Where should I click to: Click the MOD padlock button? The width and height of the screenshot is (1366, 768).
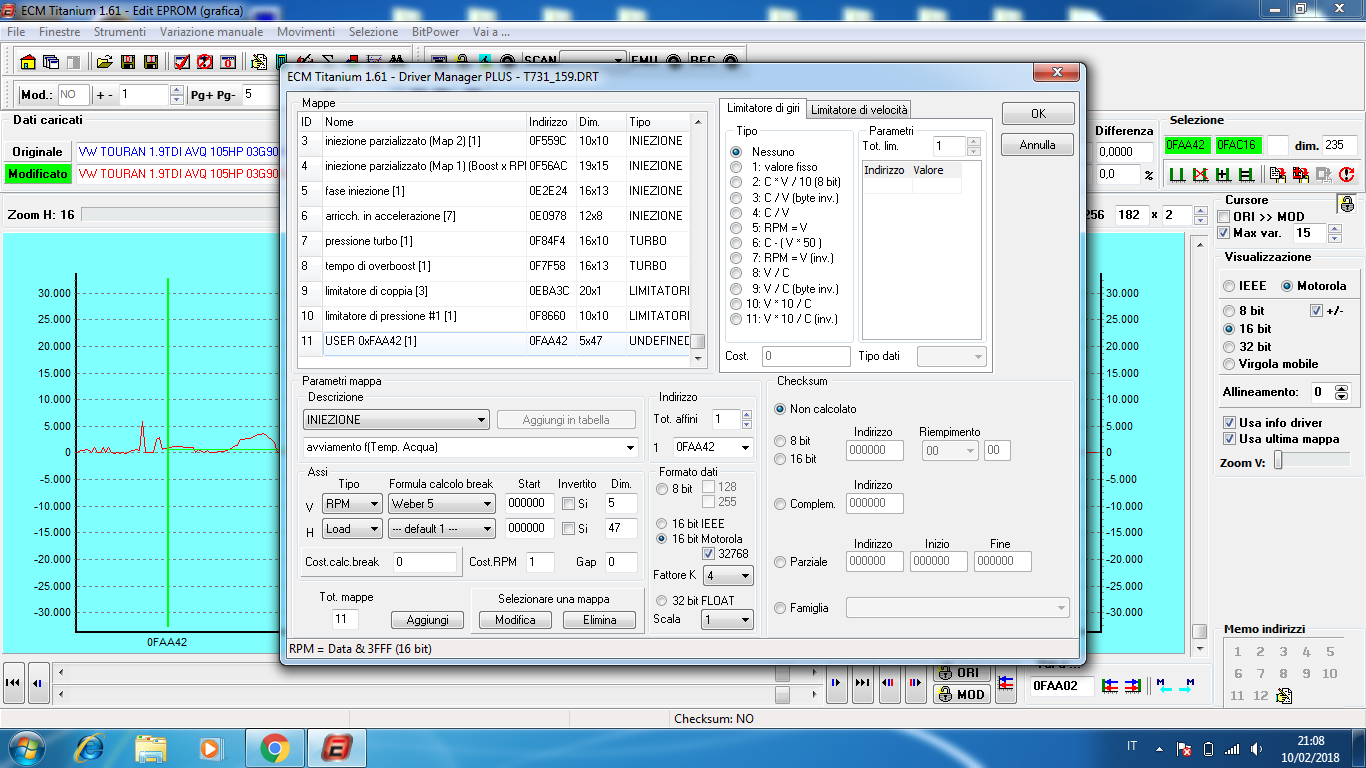pos(962,694)
